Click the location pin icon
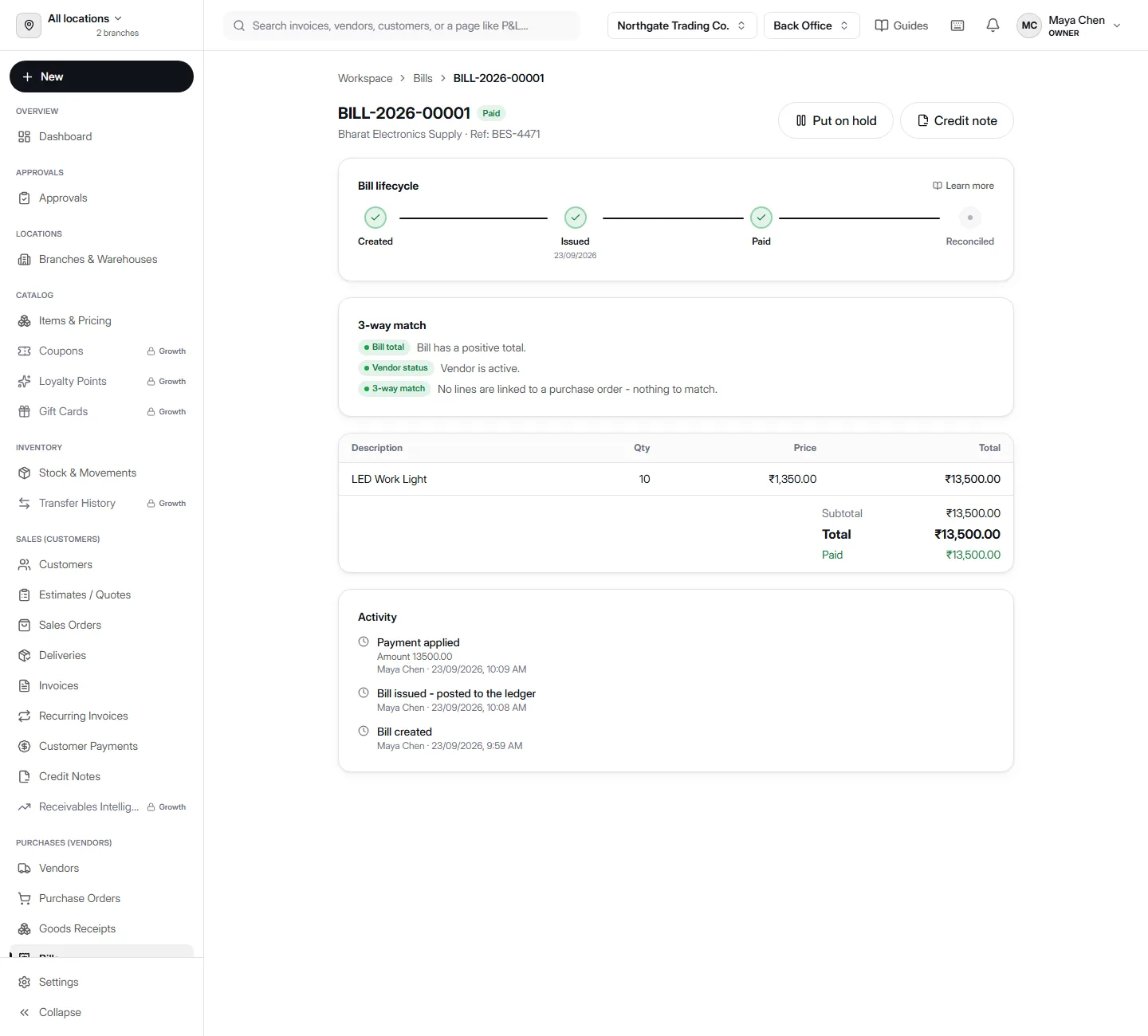Viewport: 1148px width, 1036px height. (x=29, y=26)
